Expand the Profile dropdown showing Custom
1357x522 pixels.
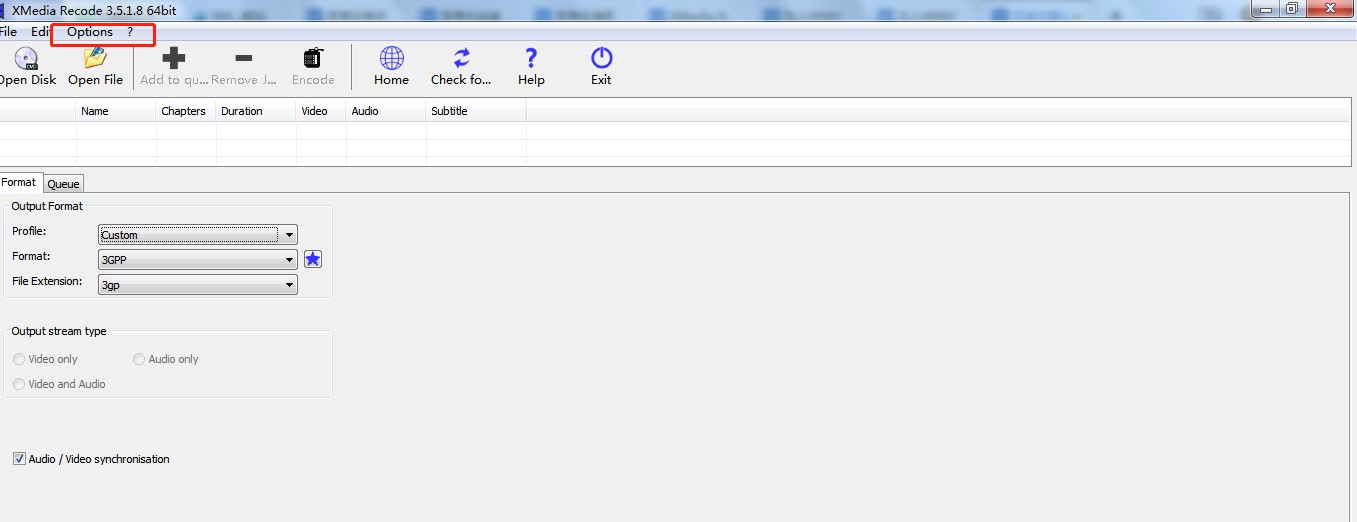(x=198, y=235)
